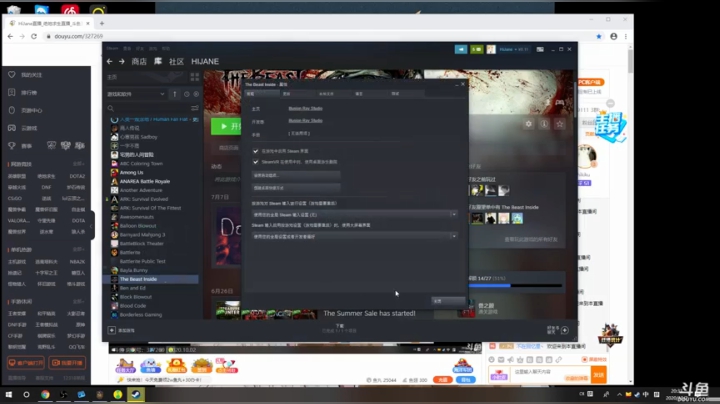Screen dimensions: 720x404
Task: Show recent games clock filter icon
Action: [x=186, y=94]
